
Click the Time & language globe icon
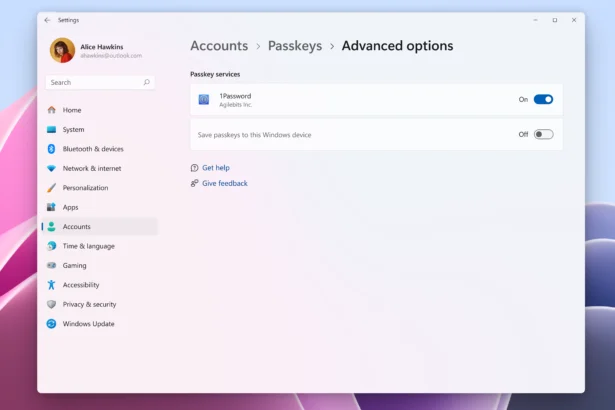[x=51, y=246]
